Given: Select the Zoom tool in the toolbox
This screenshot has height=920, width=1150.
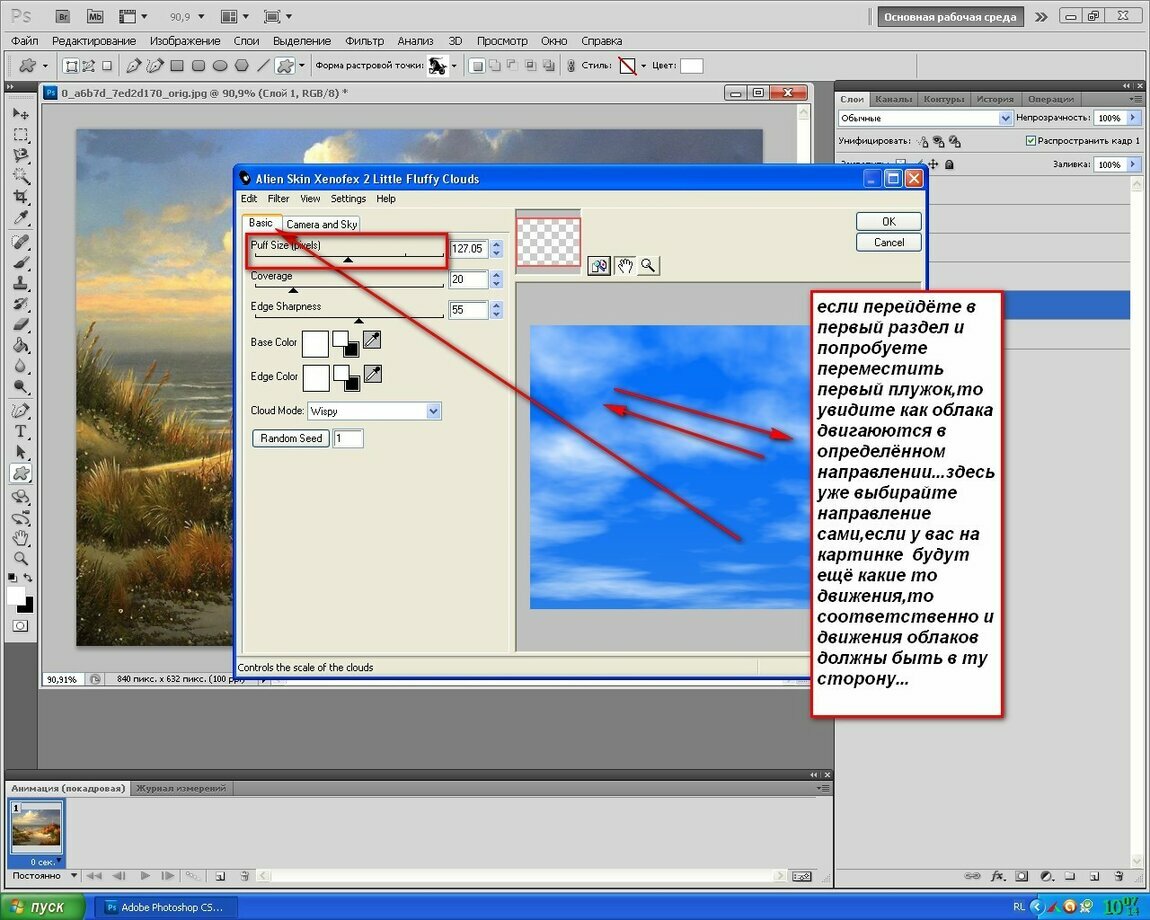Looking at the screenshot, I should [x=21, y=559].
